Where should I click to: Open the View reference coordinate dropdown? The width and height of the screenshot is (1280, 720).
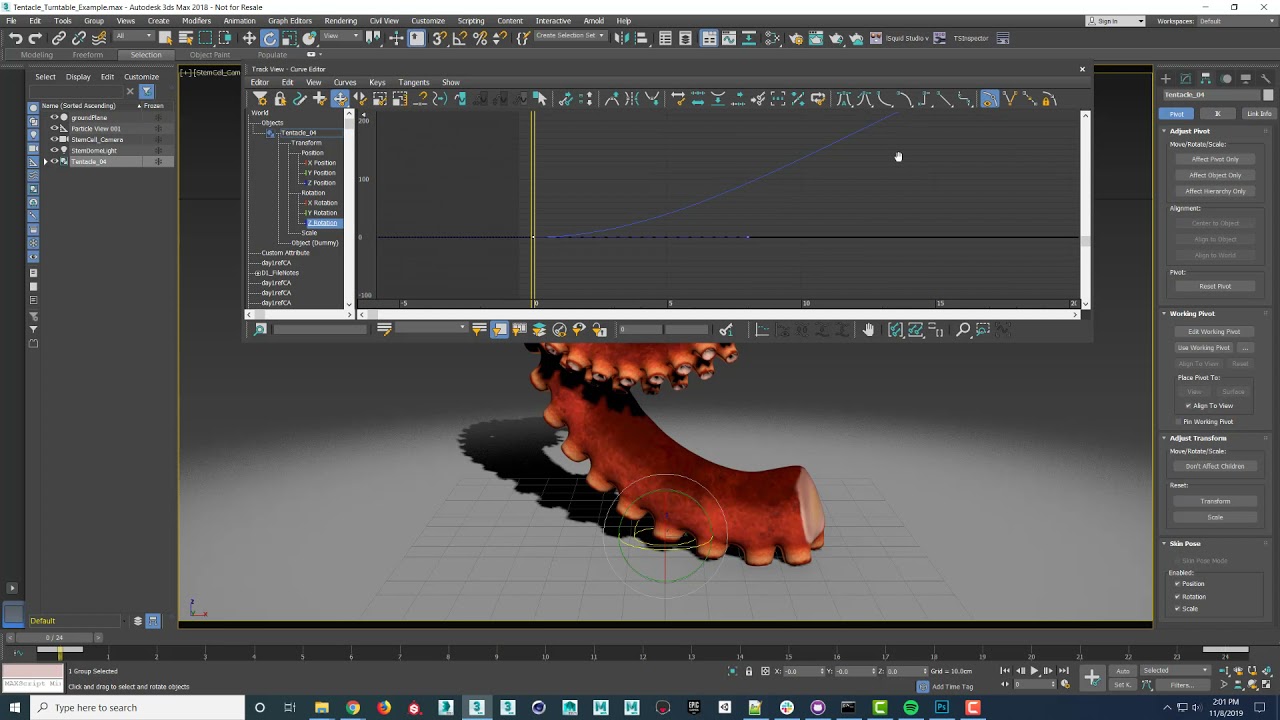(341, 37)
